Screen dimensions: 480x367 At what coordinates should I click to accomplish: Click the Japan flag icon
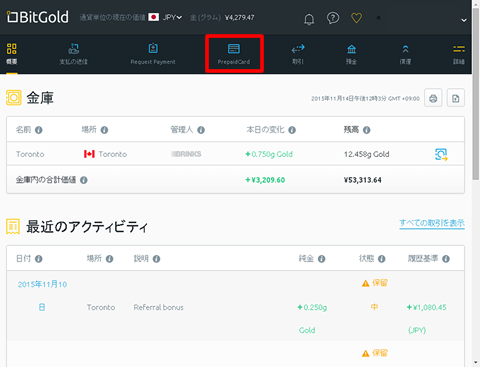point(153,17)
